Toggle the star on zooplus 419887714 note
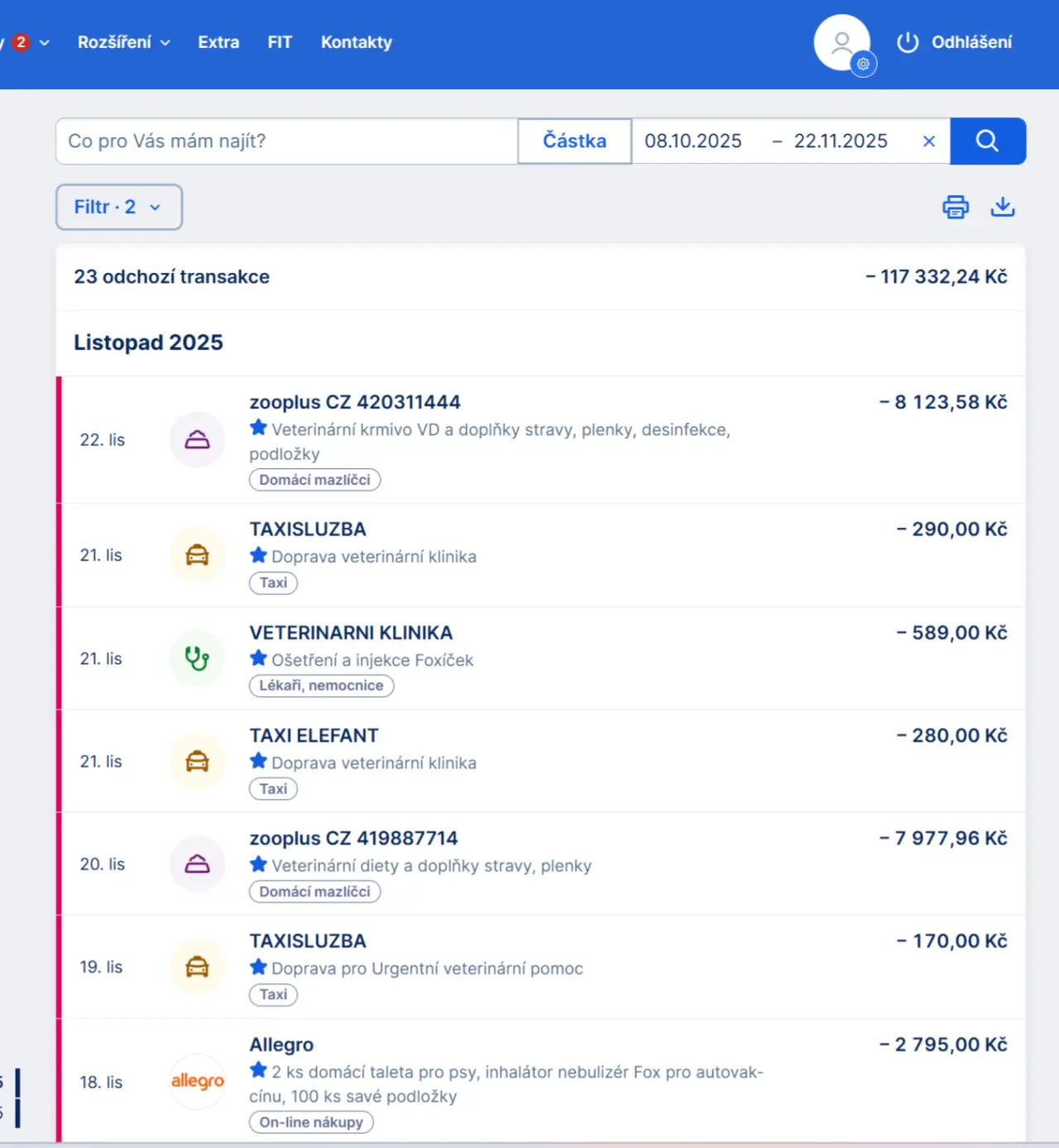 coord(259,864)
